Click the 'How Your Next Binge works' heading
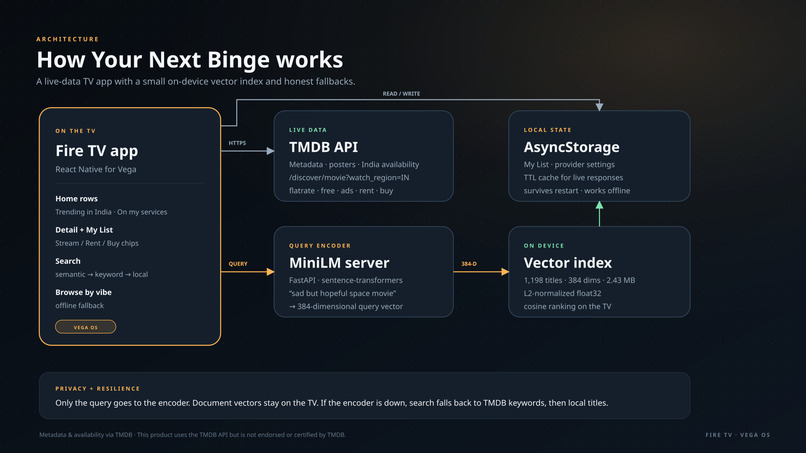The image size is (806, 453). click(x=190, y=60)
